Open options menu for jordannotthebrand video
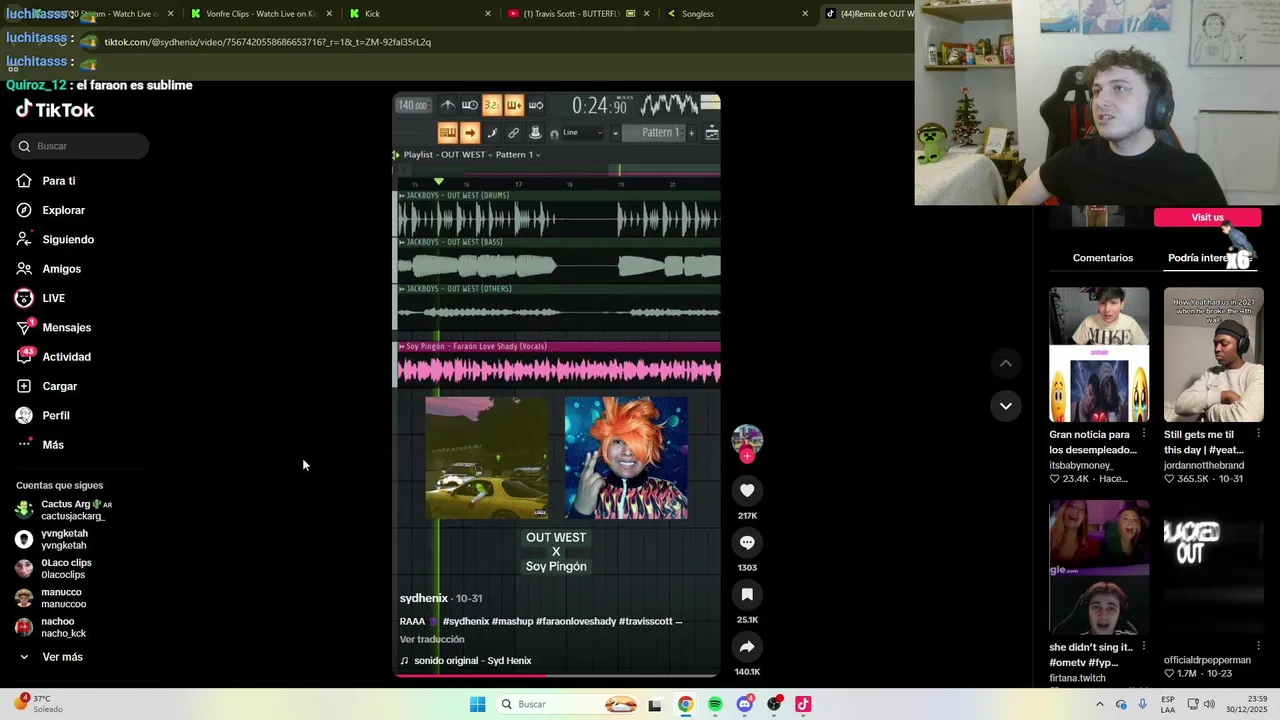The image size is (1280, 720). [x=1258, y=434]
